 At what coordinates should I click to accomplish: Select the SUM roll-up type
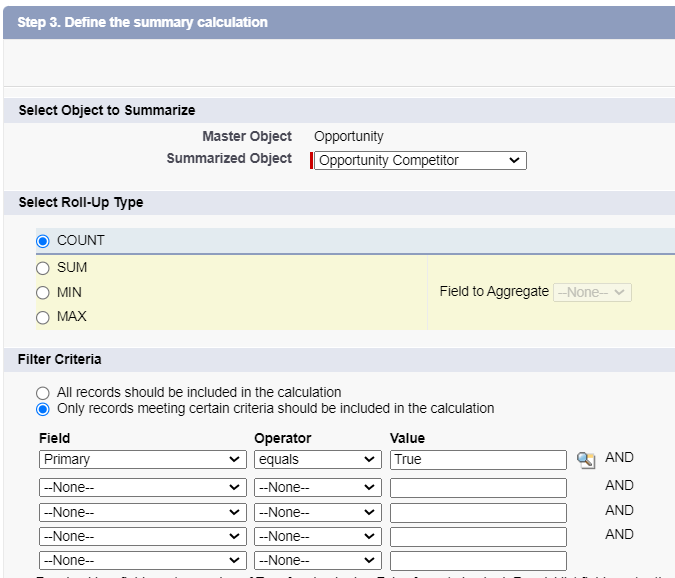click(x=43, y=268)
